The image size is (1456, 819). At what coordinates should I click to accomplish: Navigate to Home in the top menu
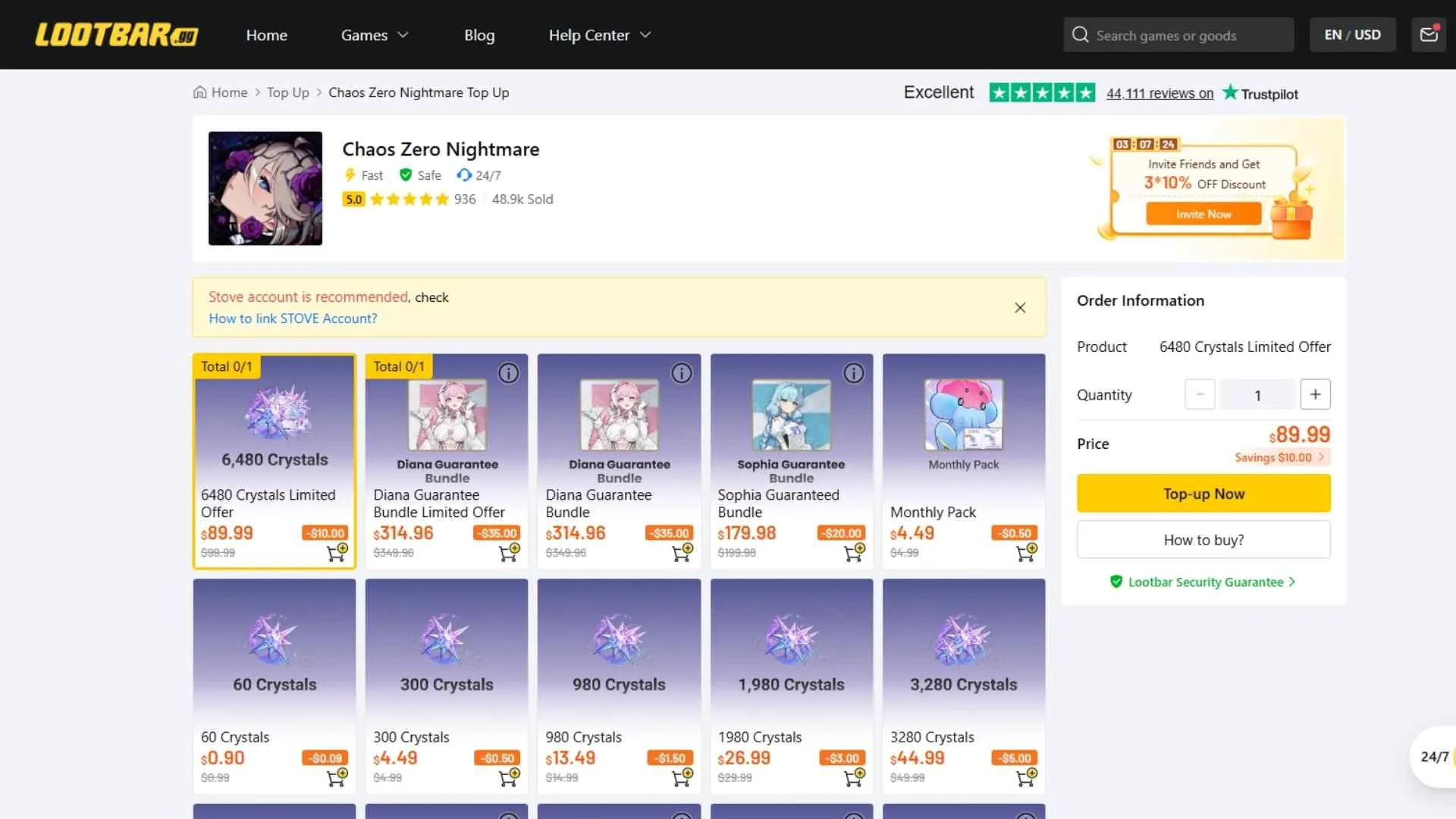tap(266, 35)
